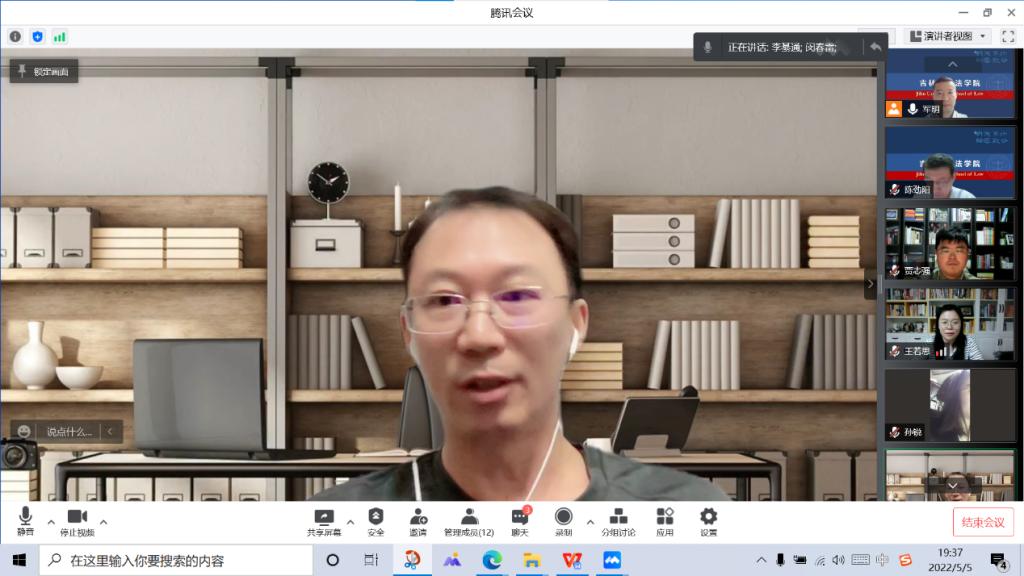Toggle 锁定画面 pin video

pos(44,71)
